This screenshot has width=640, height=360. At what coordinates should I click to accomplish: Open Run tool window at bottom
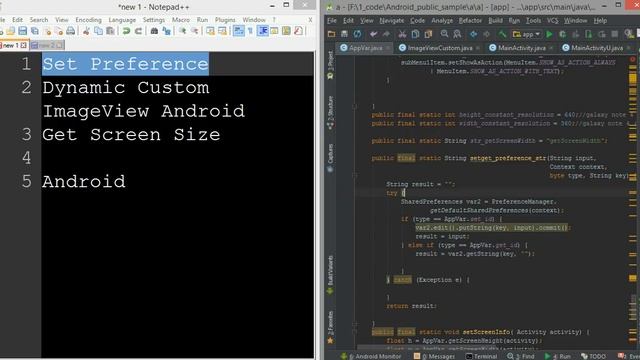(x=558, y=356)
